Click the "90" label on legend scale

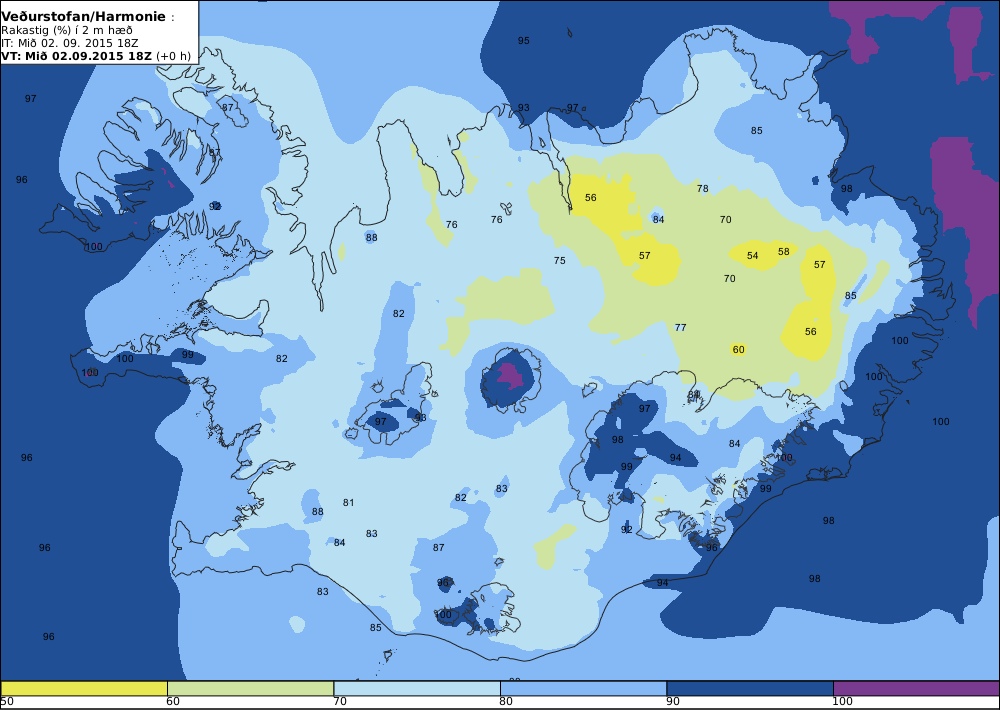pyautogui.click(x=673, y=702)
